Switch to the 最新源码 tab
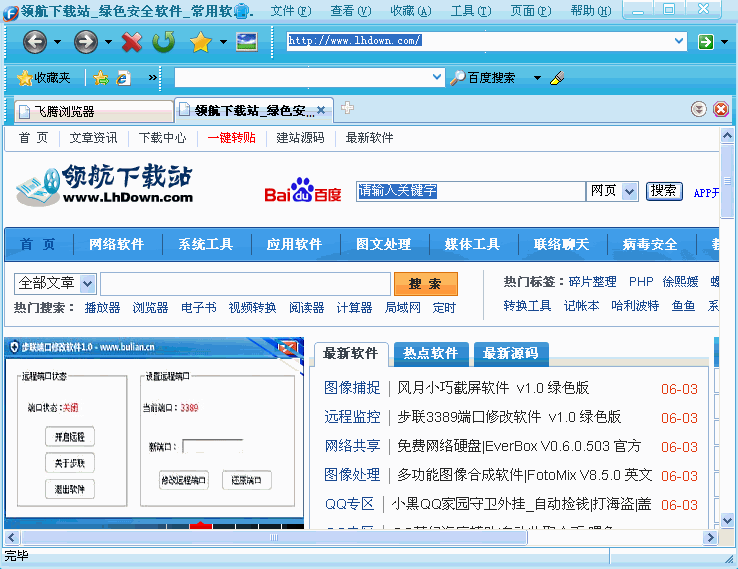 [511, 353]
